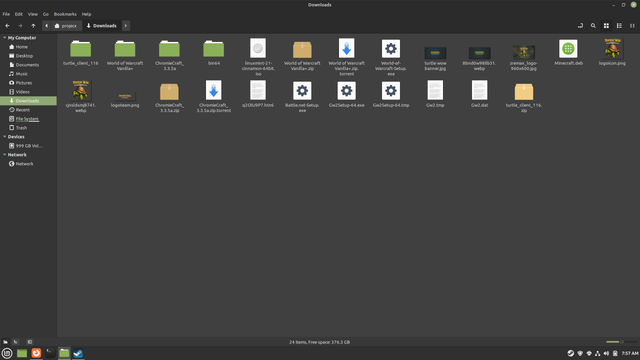
Task: Switch to icon view
Action: [606, 26]
